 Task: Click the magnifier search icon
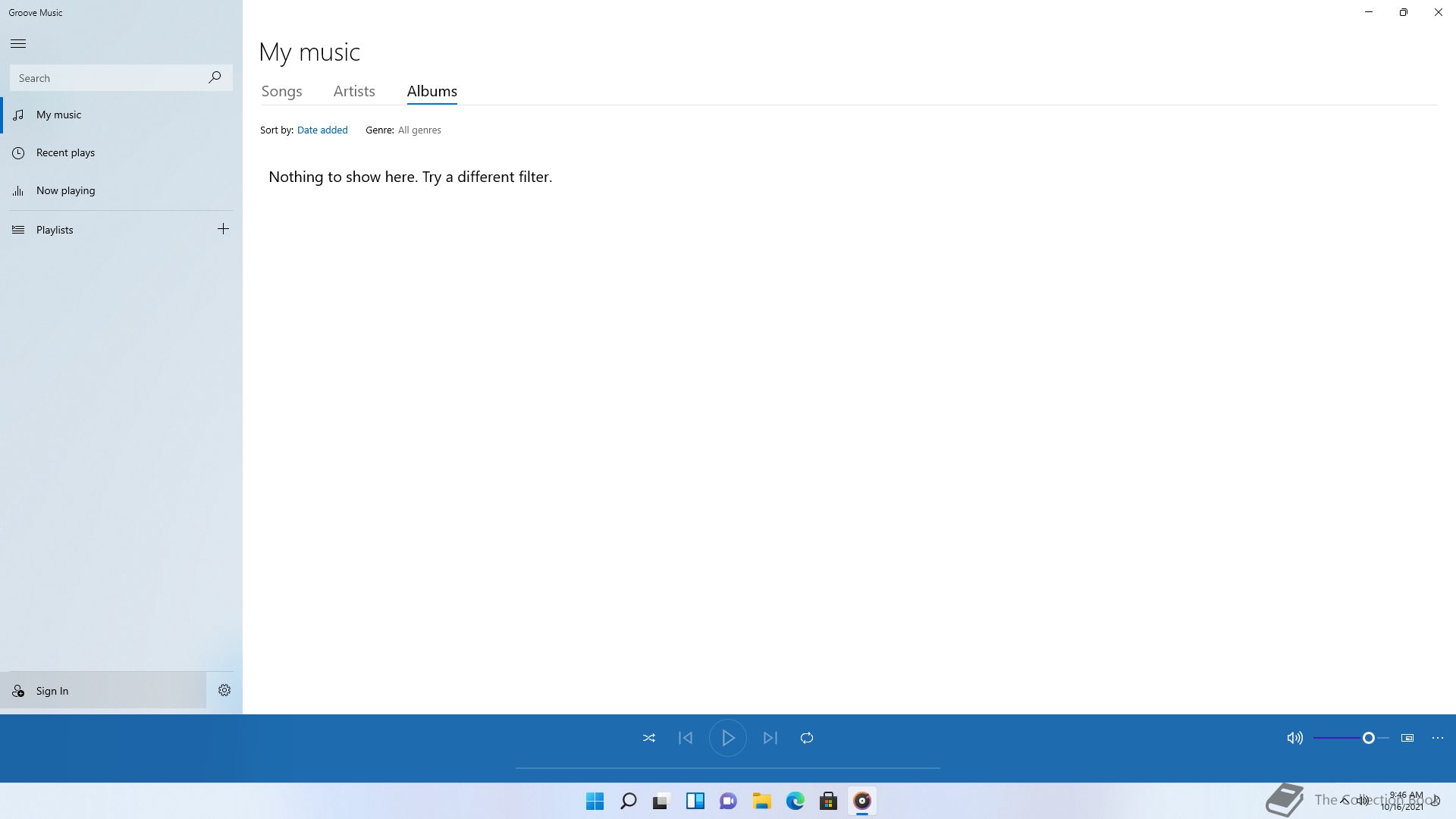point(215,77)
